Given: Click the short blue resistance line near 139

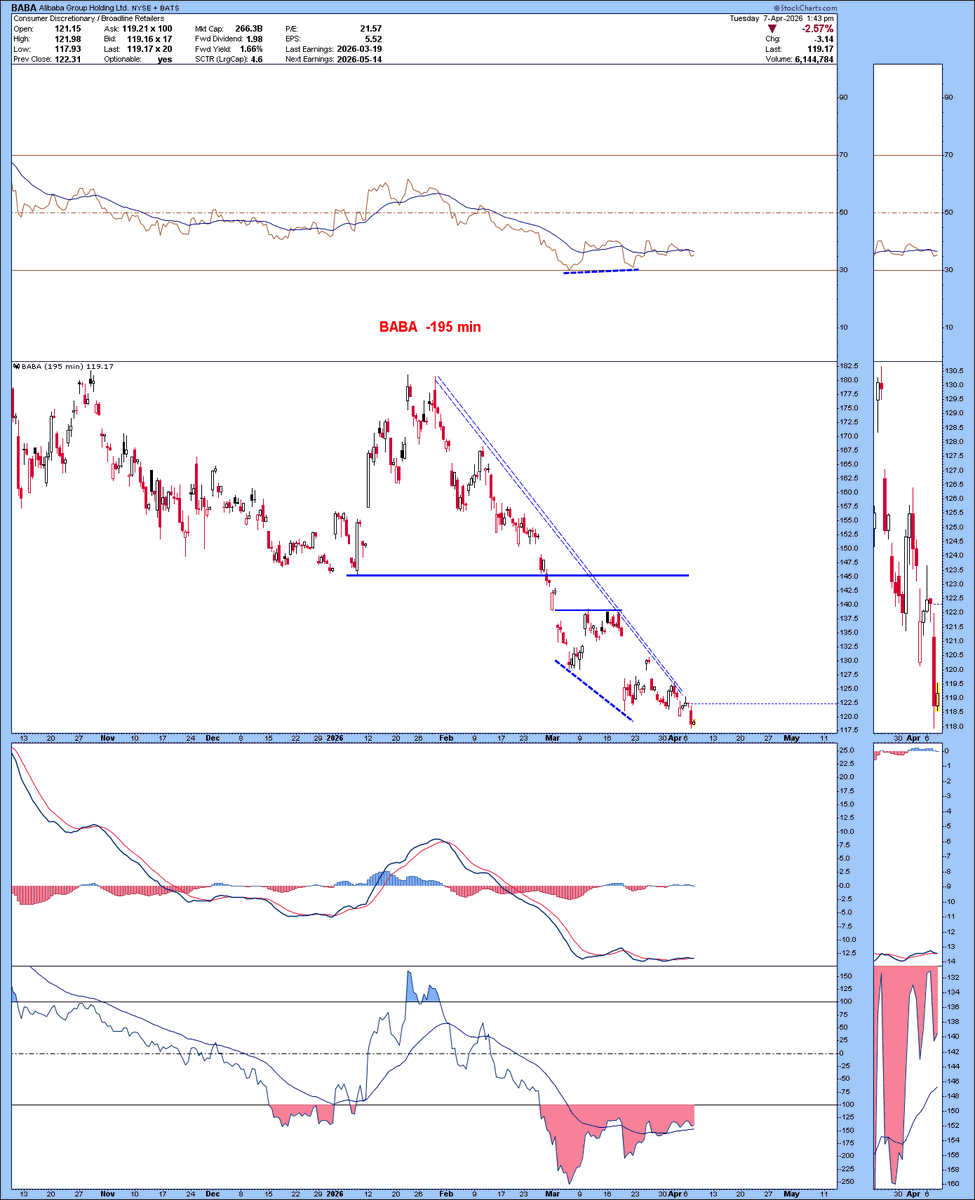Looking at the screenshot, I should [x=589, y=610].
